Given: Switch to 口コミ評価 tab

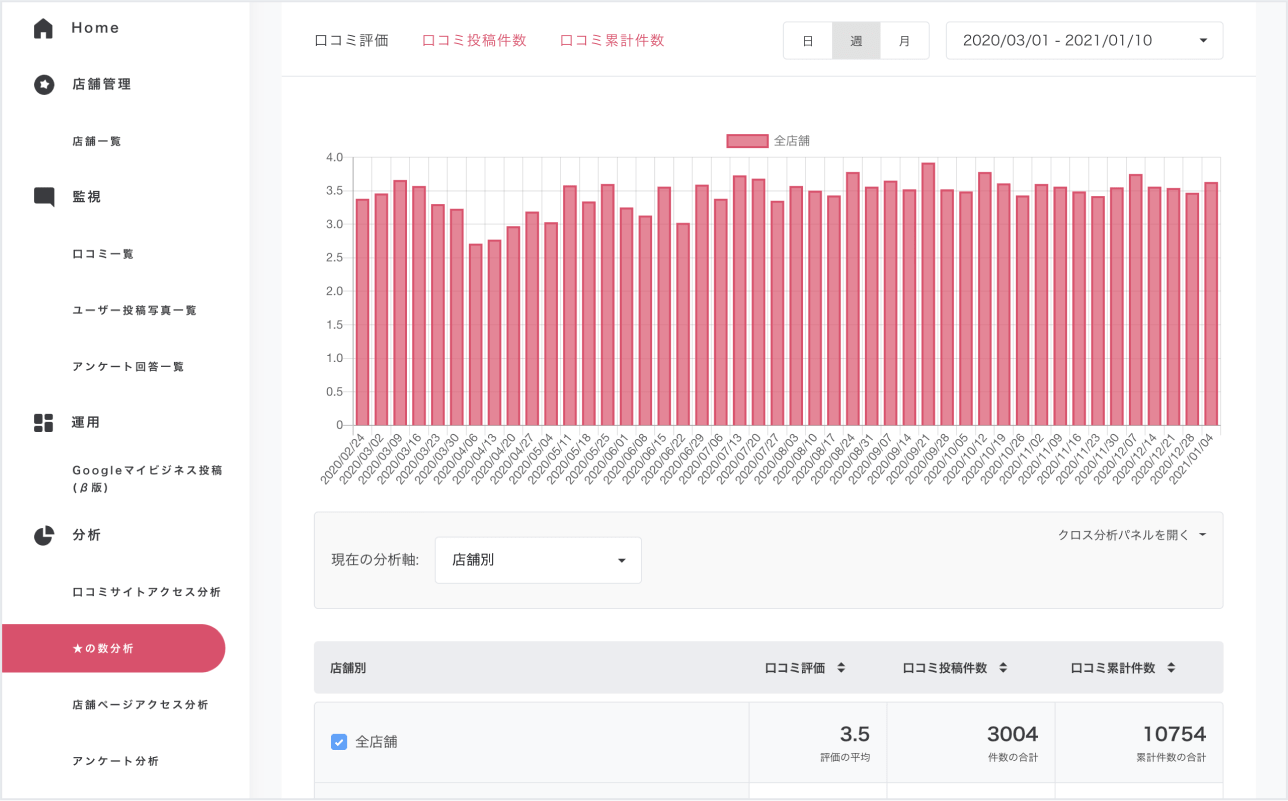Looking at the screenshot, I should [x=351, y=41].
